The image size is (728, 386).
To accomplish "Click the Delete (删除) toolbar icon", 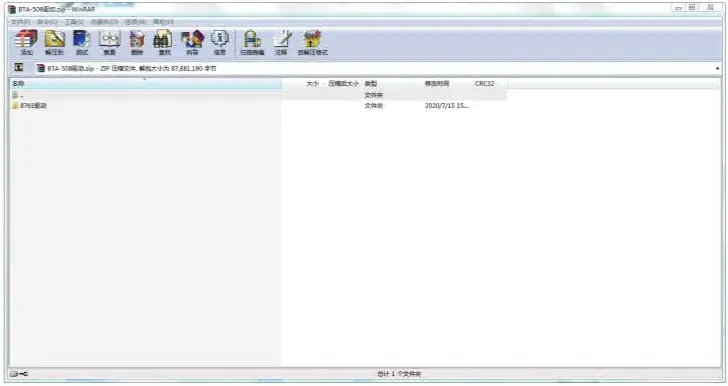I will (x=137, y=42).
